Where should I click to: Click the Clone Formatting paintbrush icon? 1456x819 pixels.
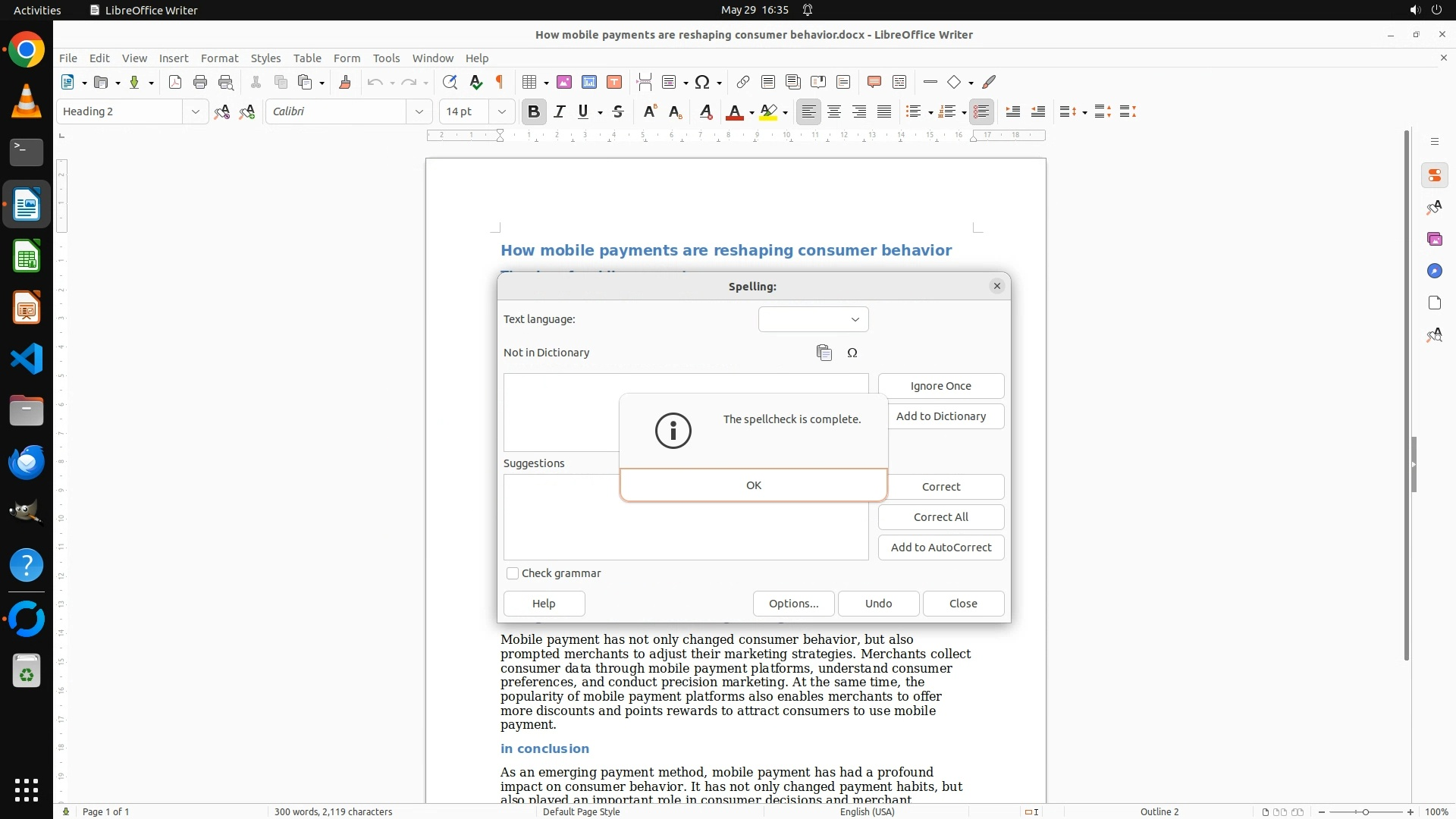click(x=345, y=82)
